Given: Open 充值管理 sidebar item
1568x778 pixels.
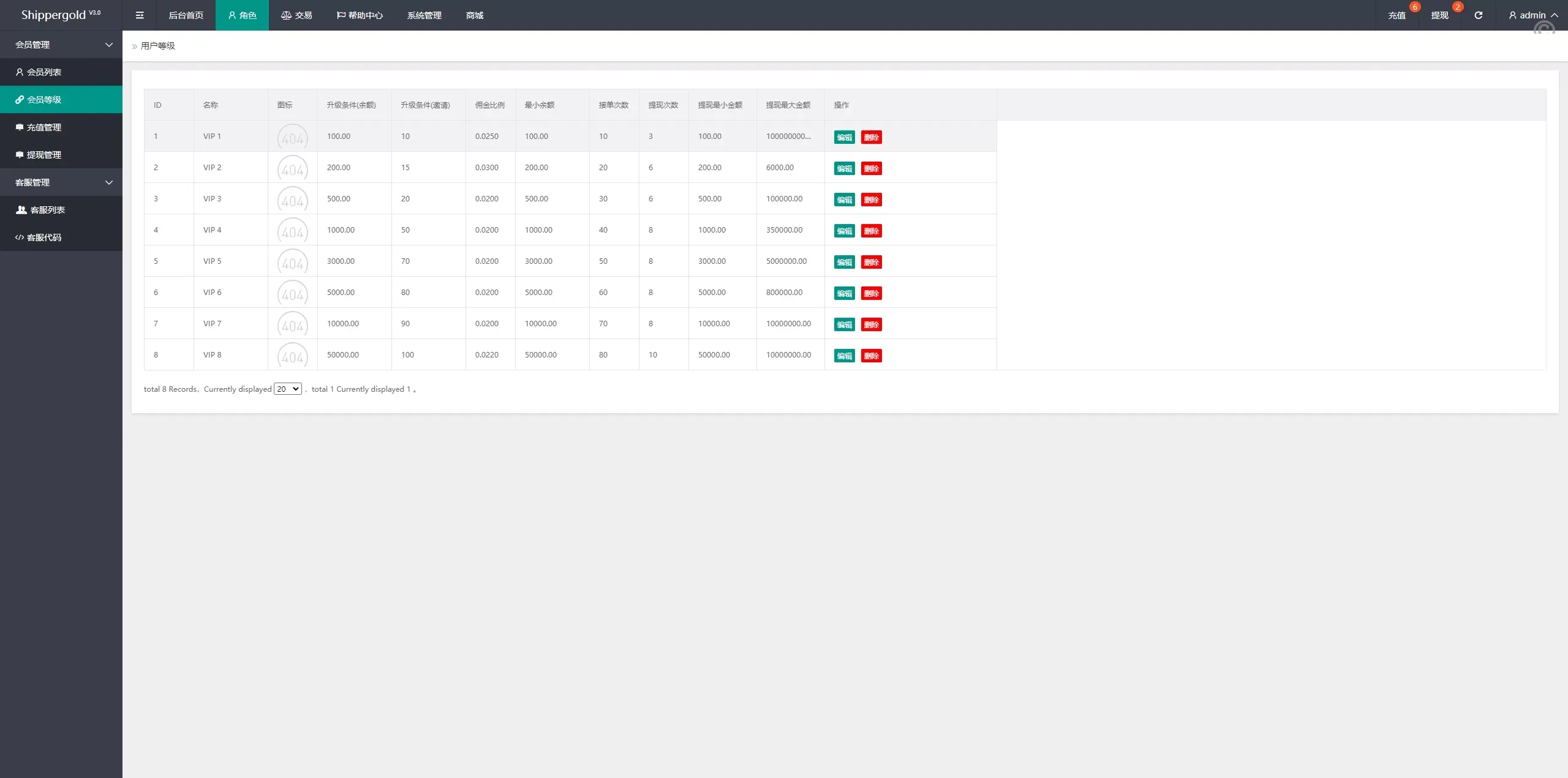Looking at the screenshot, I should [43, 127].
